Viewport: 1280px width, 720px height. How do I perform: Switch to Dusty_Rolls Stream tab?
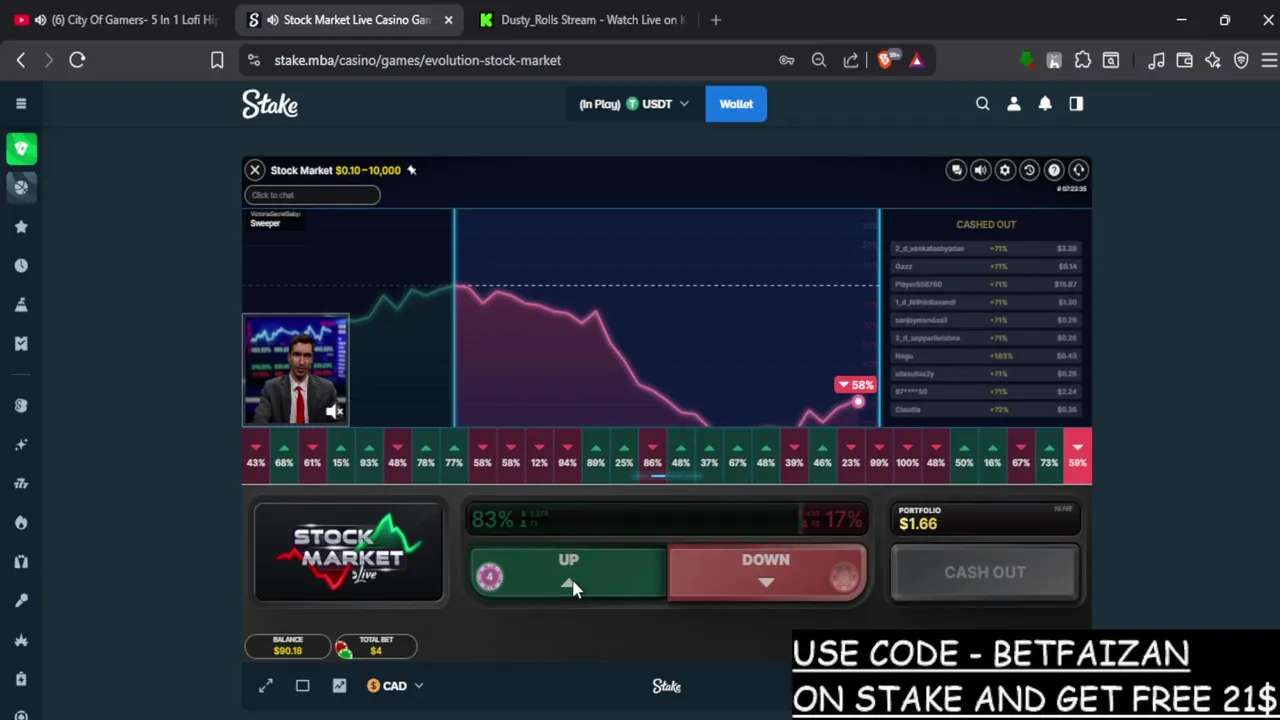[582, 20]
